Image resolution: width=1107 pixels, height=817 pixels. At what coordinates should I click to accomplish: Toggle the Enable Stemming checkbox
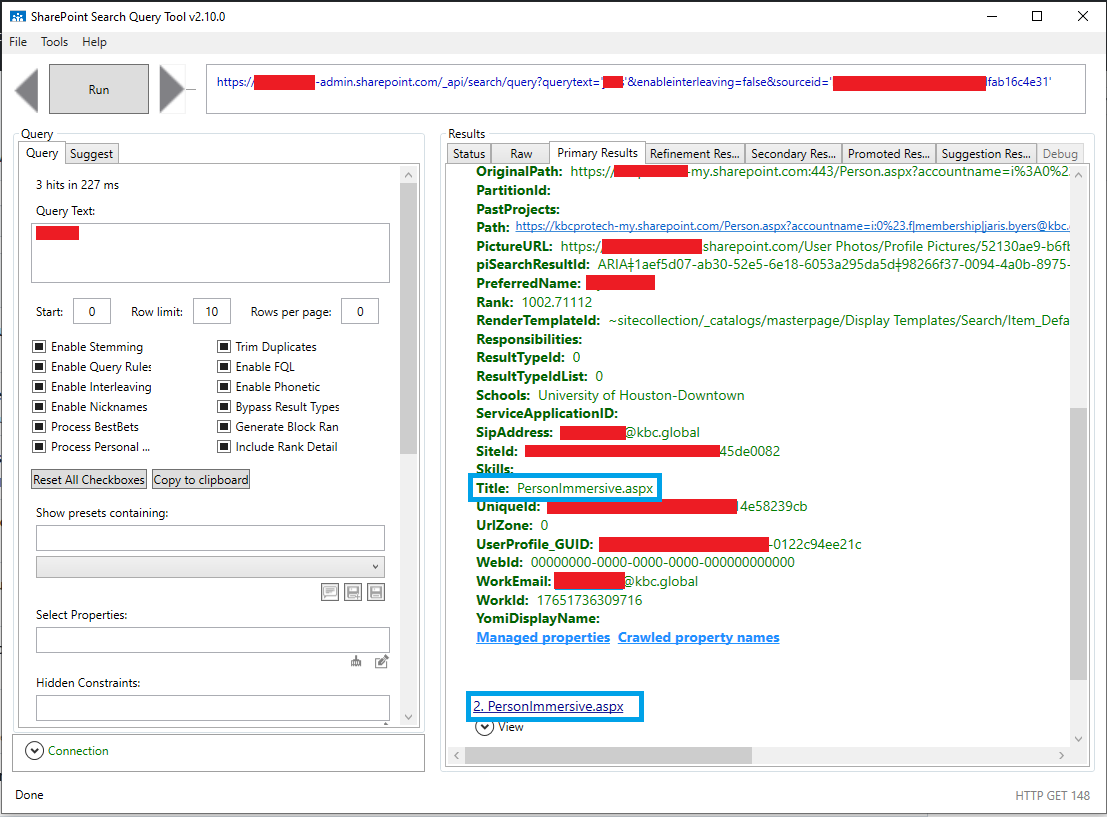tap(38, 346)
